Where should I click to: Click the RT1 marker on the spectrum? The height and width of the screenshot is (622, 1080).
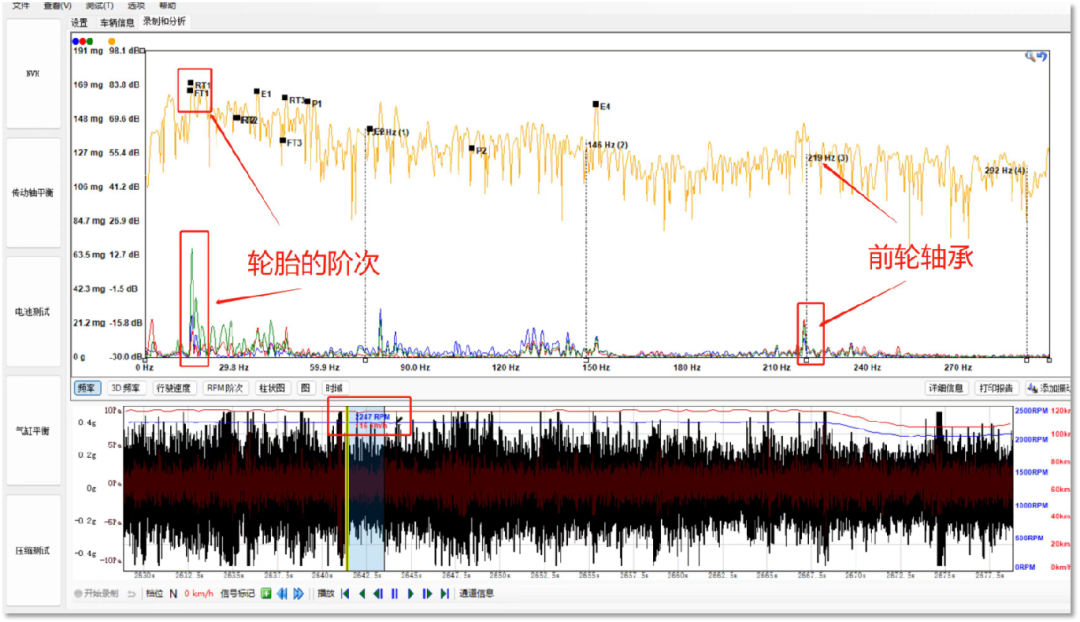191,83
